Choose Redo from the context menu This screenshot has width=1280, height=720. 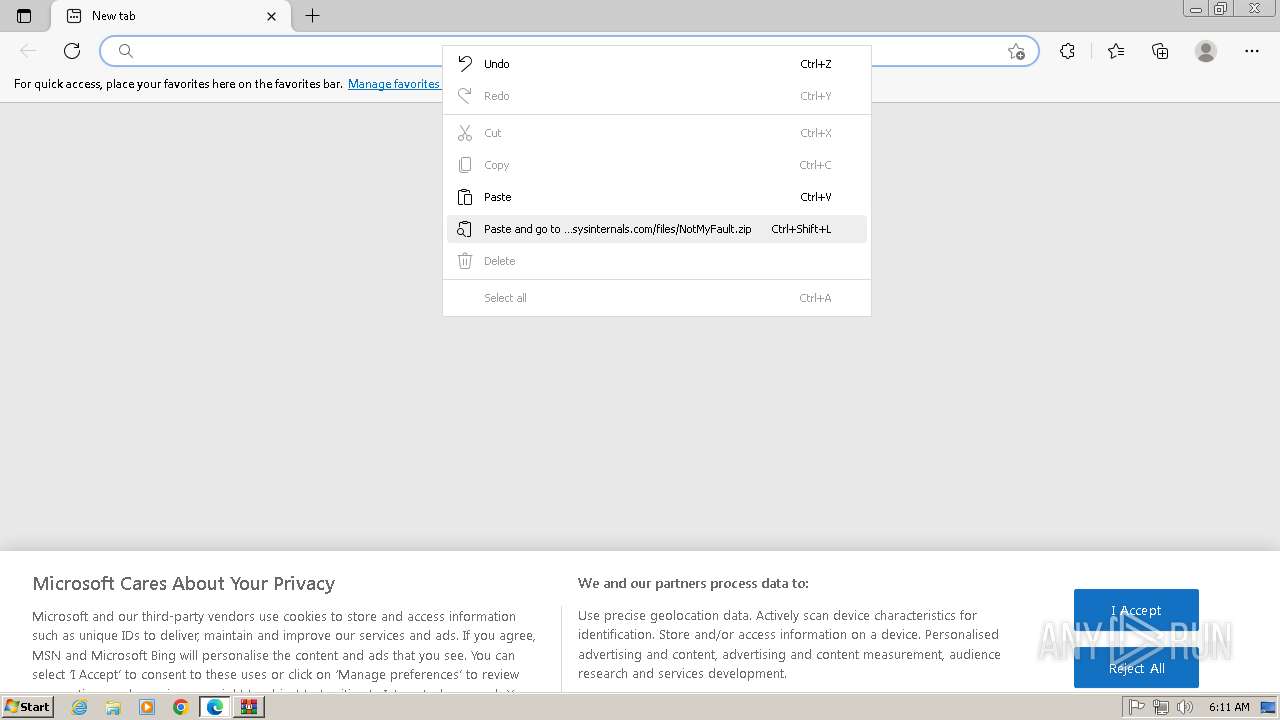[x=657, y=96]
